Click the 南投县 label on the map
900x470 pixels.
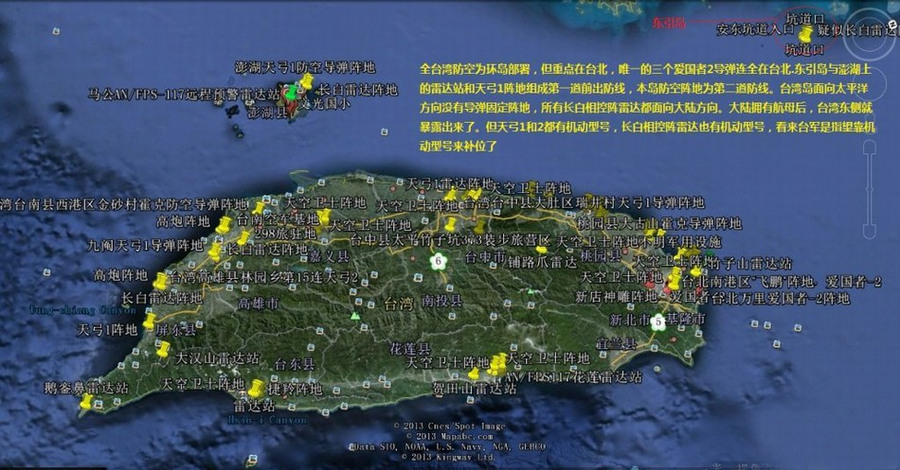pos(441,300)
